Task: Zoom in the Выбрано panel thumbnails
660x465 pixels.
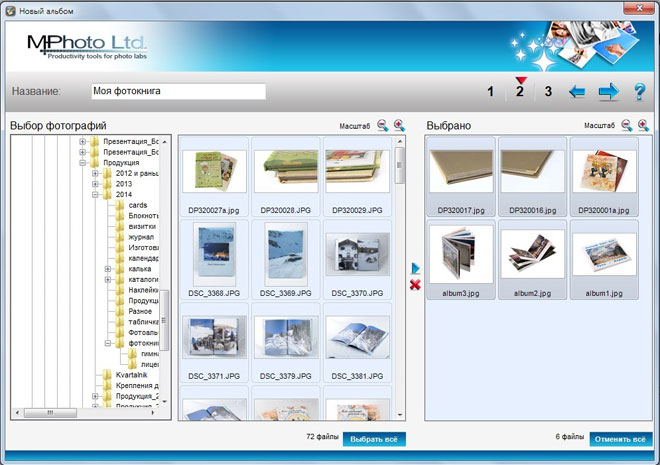Action: click(x=643, y=125)
